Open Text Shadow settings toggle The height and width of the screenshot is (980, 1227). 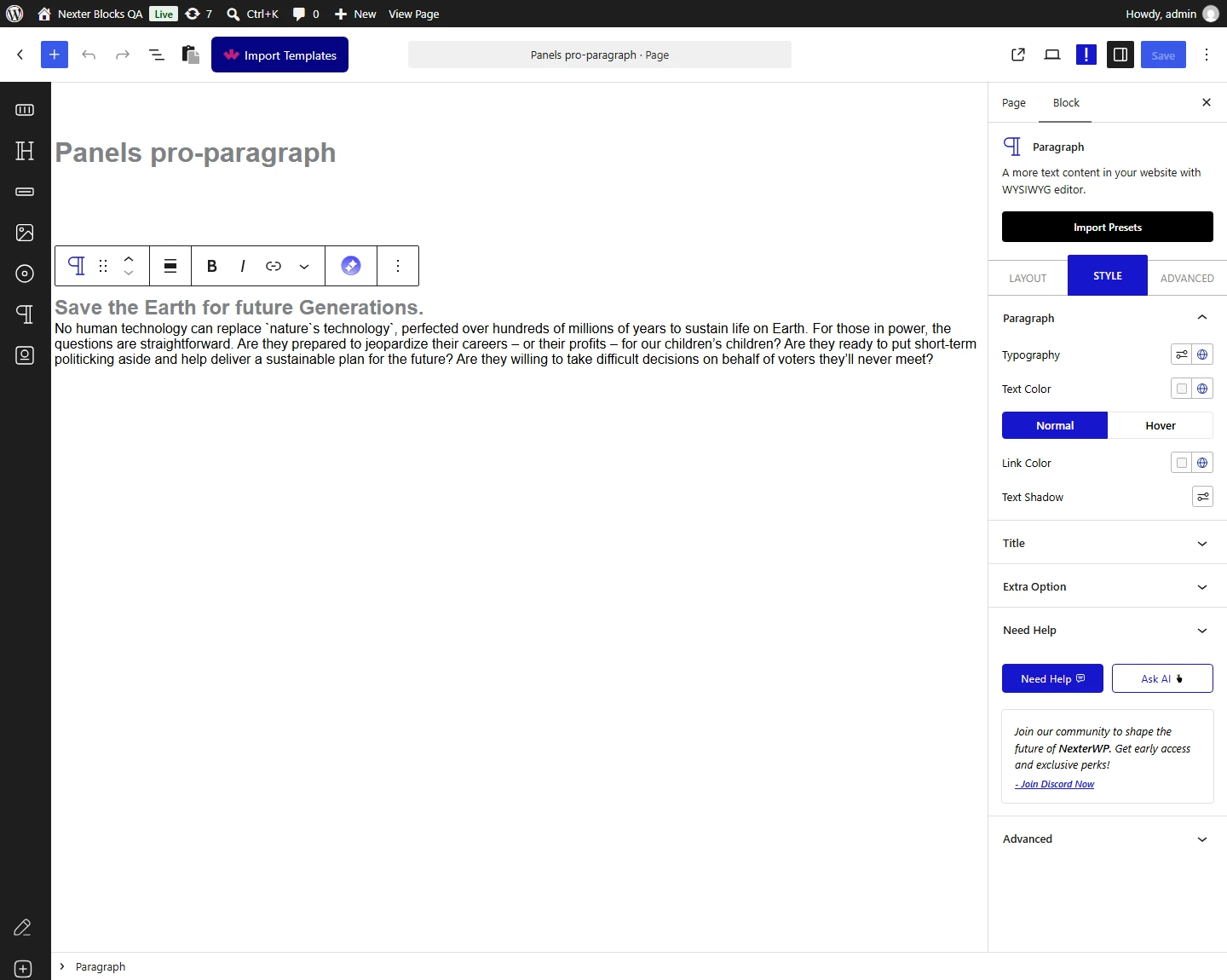(1202, 497)
